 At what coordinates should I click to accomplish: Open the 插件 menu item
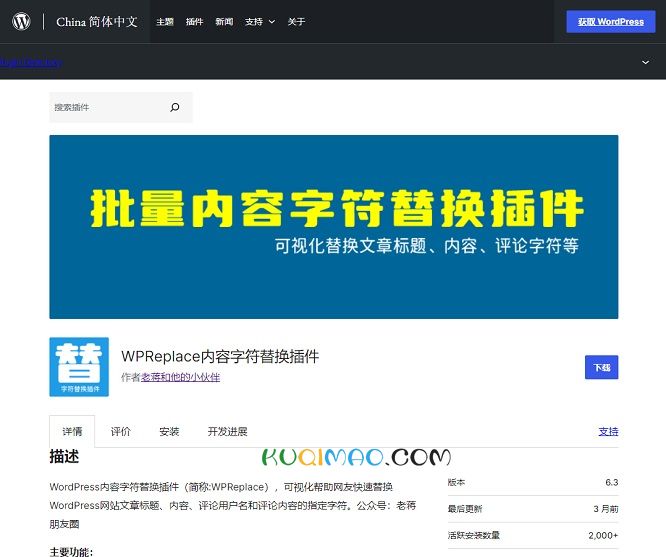click(x=195, y=22)
